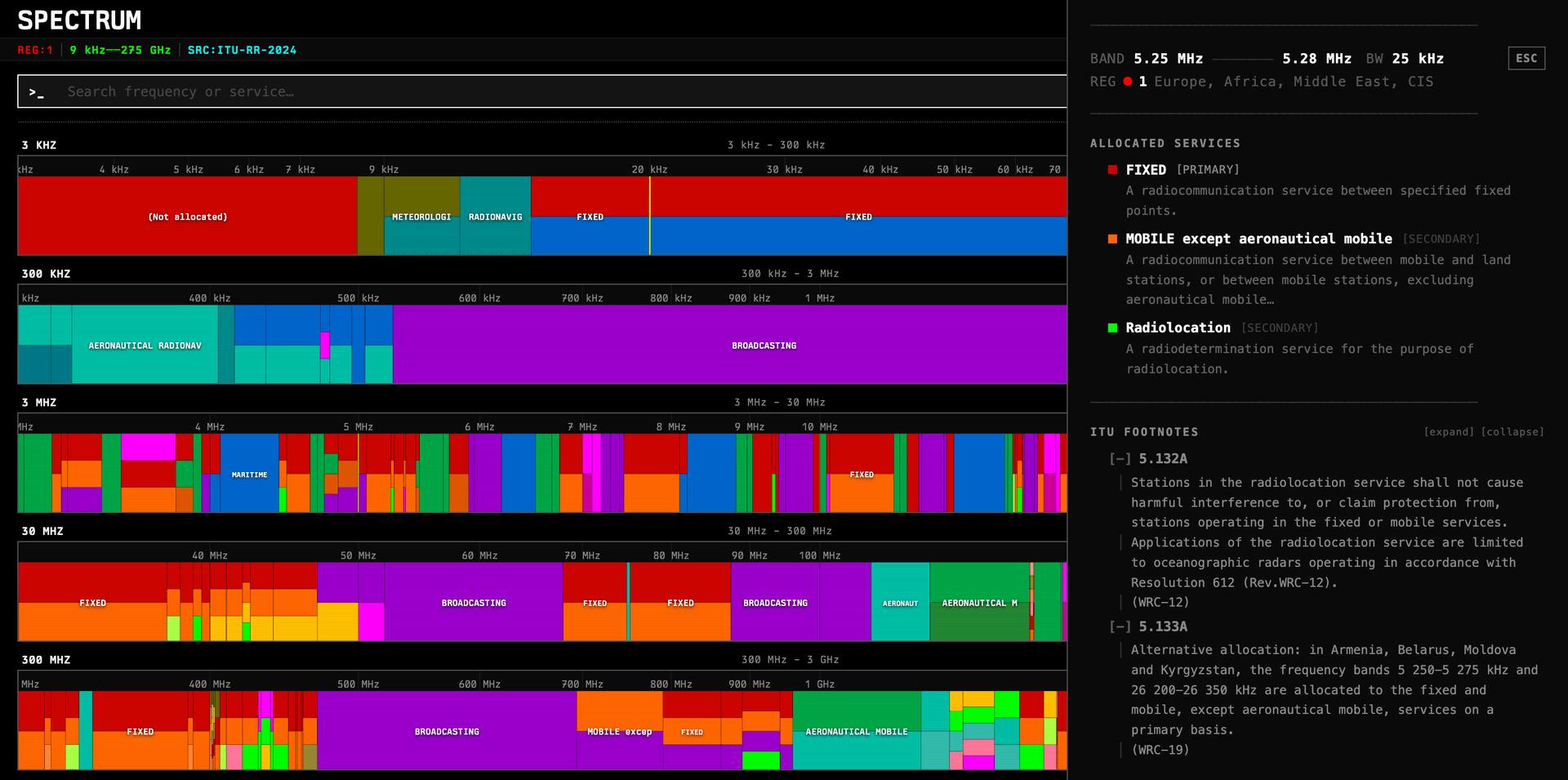Click the terminal prompt icon in the search bar
Screen dimensions: 1568x780
pos(37,92)
